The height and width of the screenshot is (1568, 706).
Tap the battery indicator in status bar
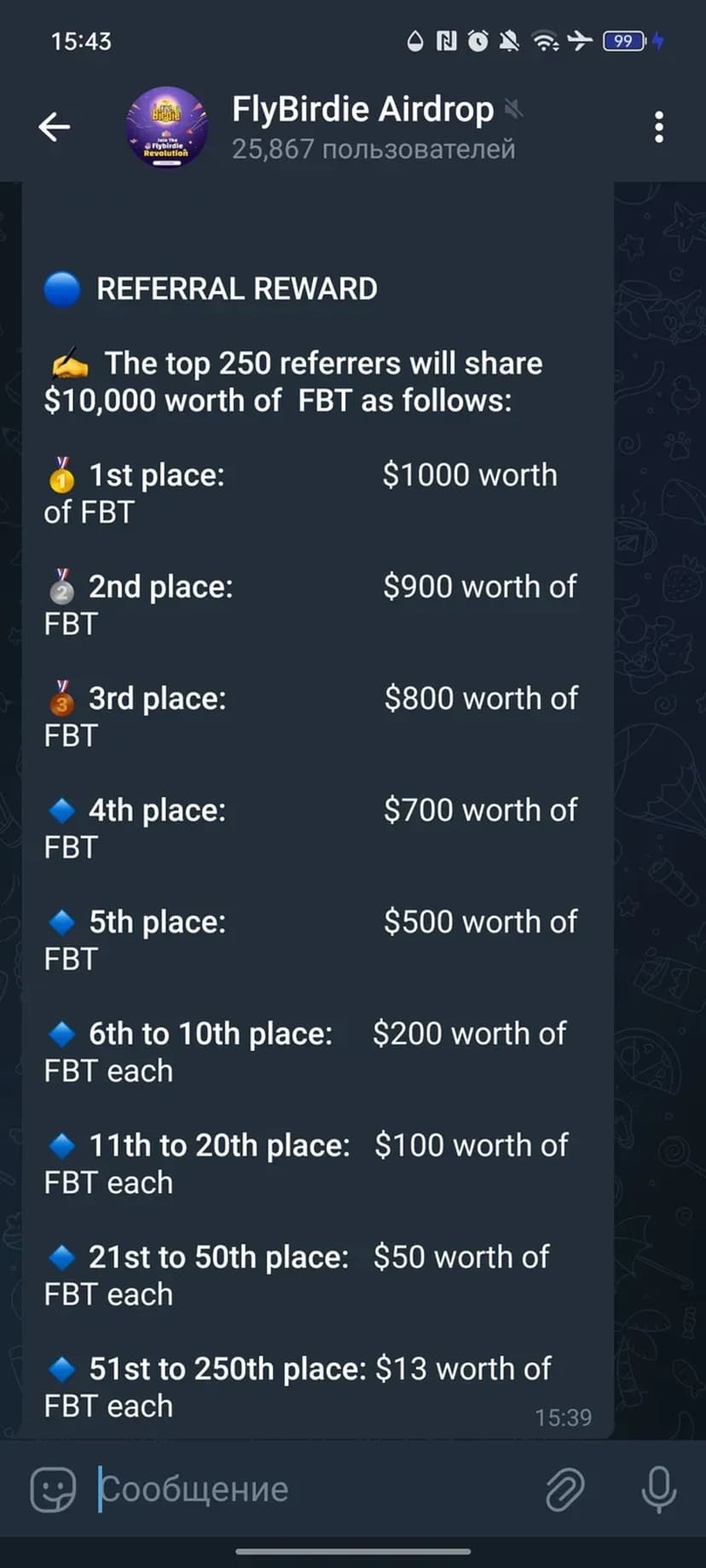click(x=625, y=41)
